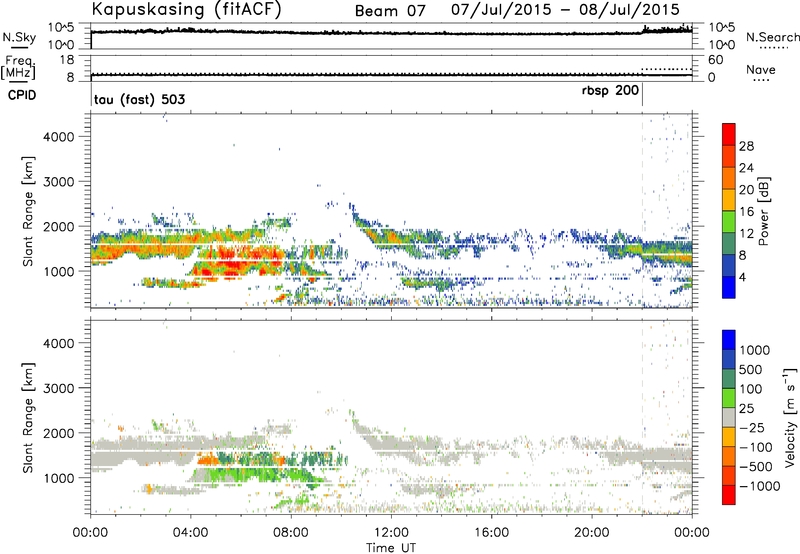This screenshot has height=554, width=800.
Task: Click the red top segment of Power colorbar
Action: click(x=729, y=134)
